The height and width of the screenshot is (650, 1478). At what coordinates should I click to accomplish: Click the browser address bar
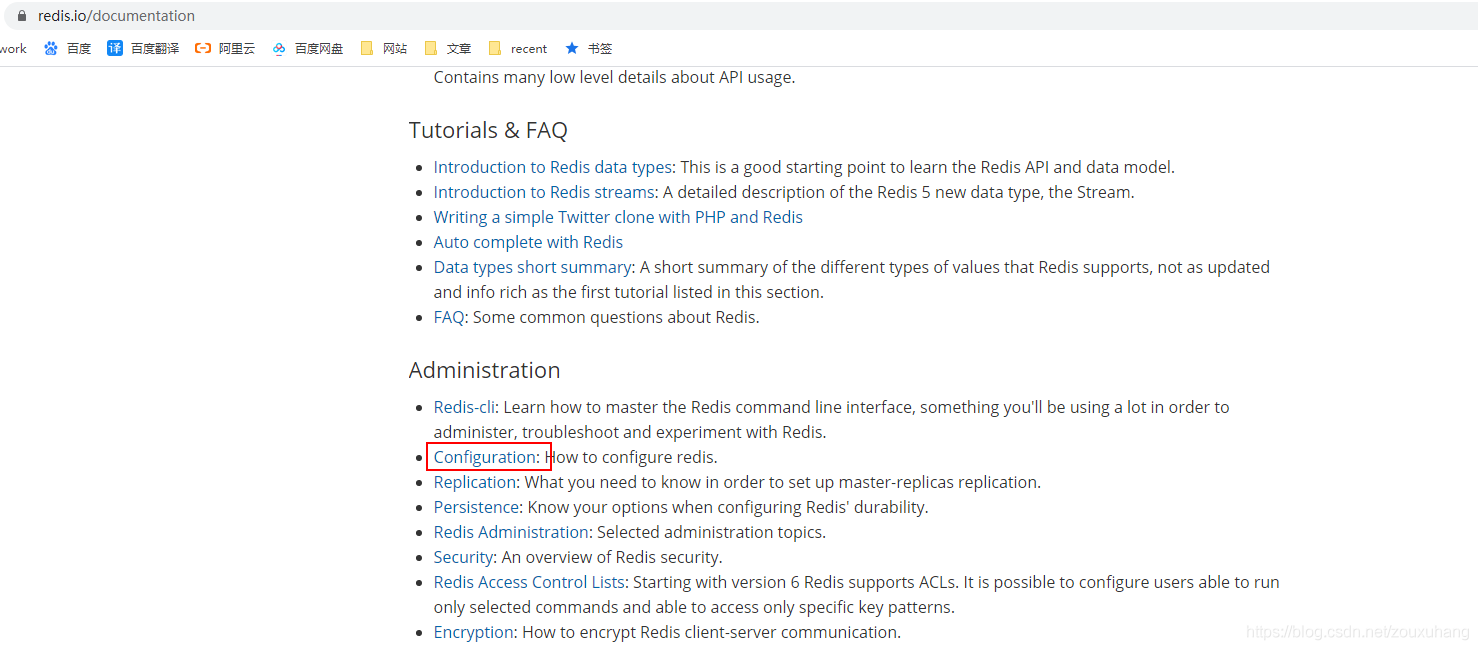pos(117,15)
